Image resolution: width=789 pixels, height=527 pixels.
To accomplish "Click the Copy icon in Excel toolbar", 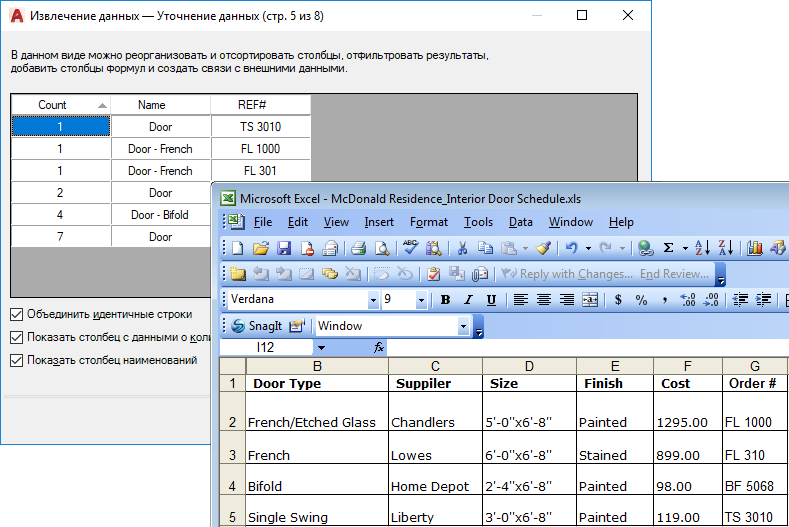I will point(485,248).
